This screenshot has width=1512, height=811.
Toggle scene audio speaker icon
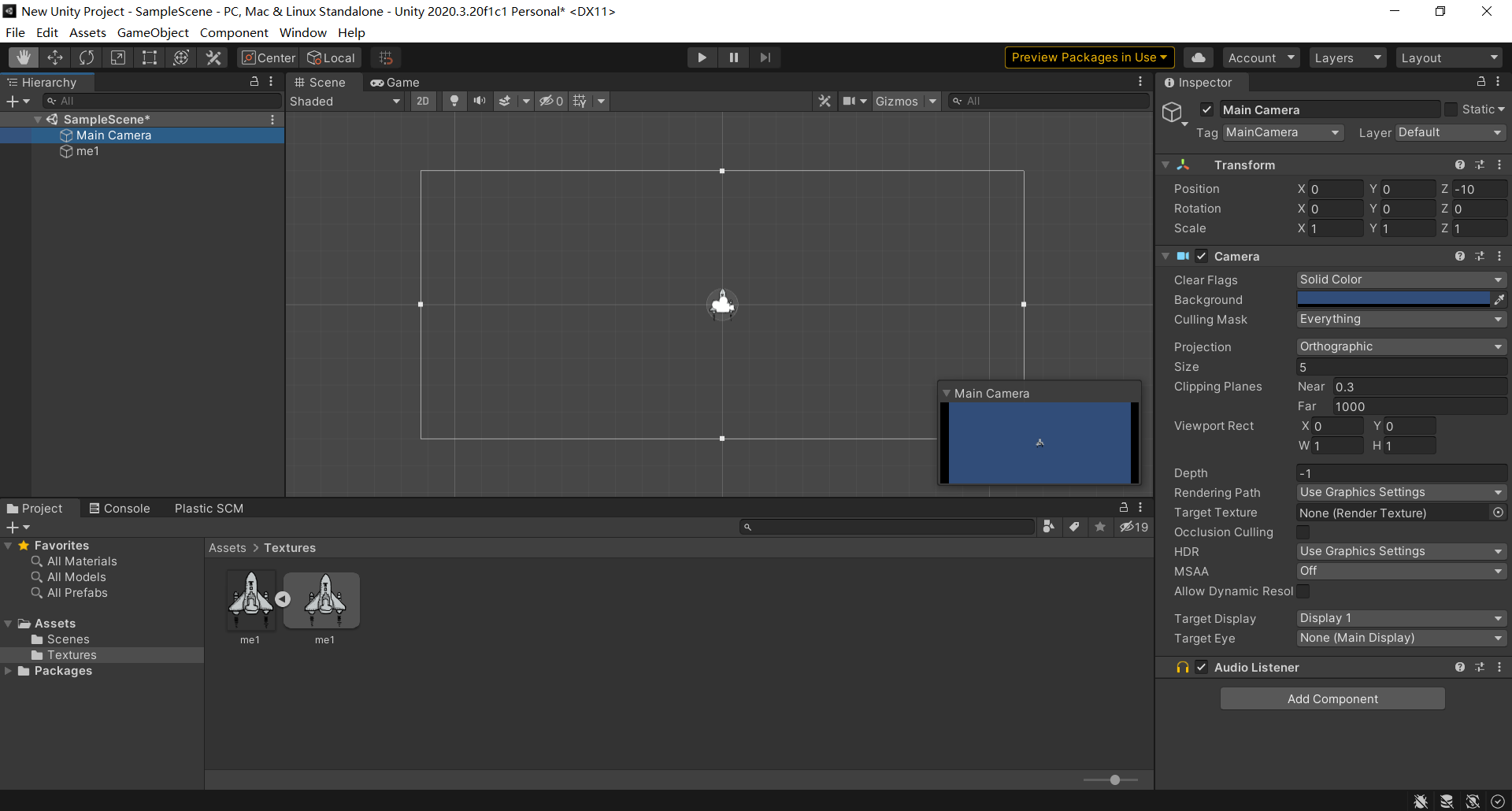pos(479,101)
